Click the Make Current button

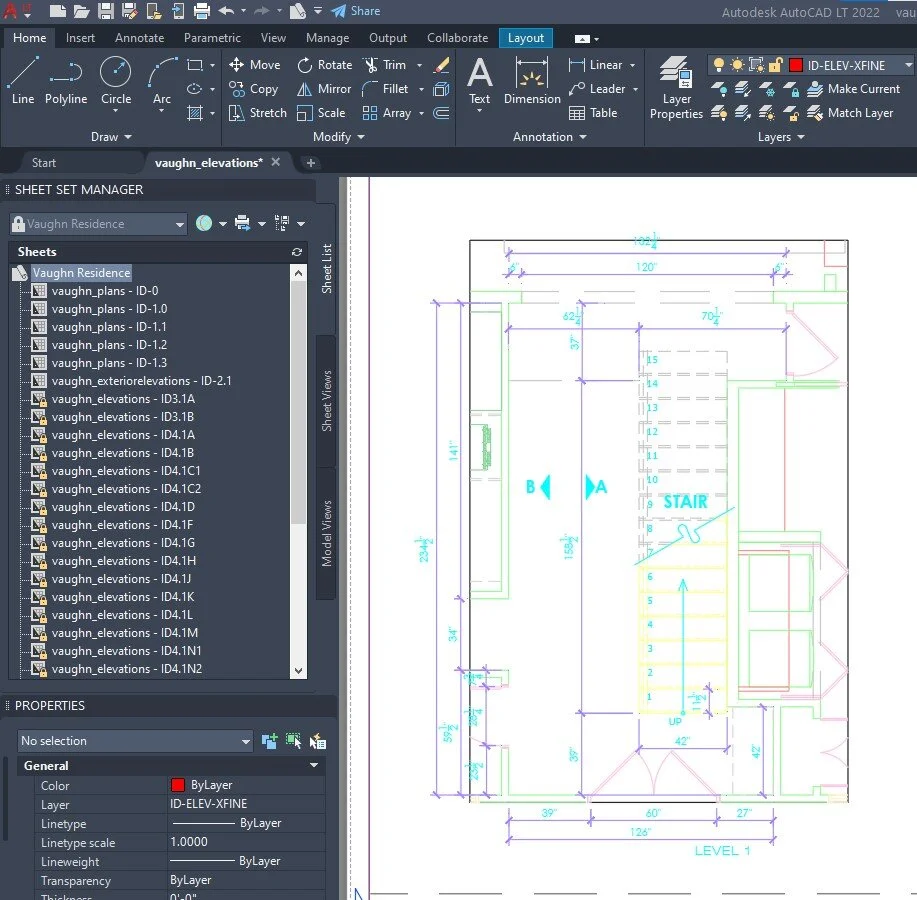coord(853,89)
